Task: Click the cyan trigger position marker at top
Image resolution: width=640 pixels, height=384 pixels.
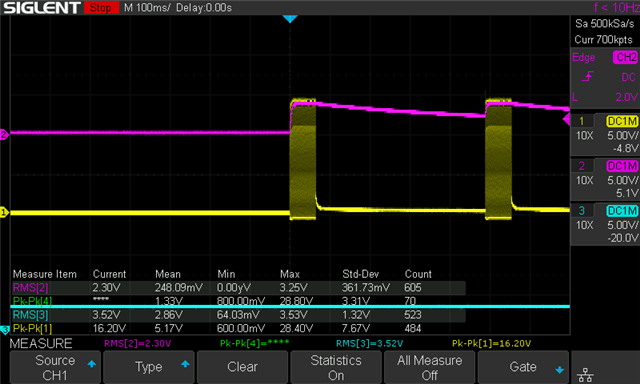Action: (x=290, y=19)
